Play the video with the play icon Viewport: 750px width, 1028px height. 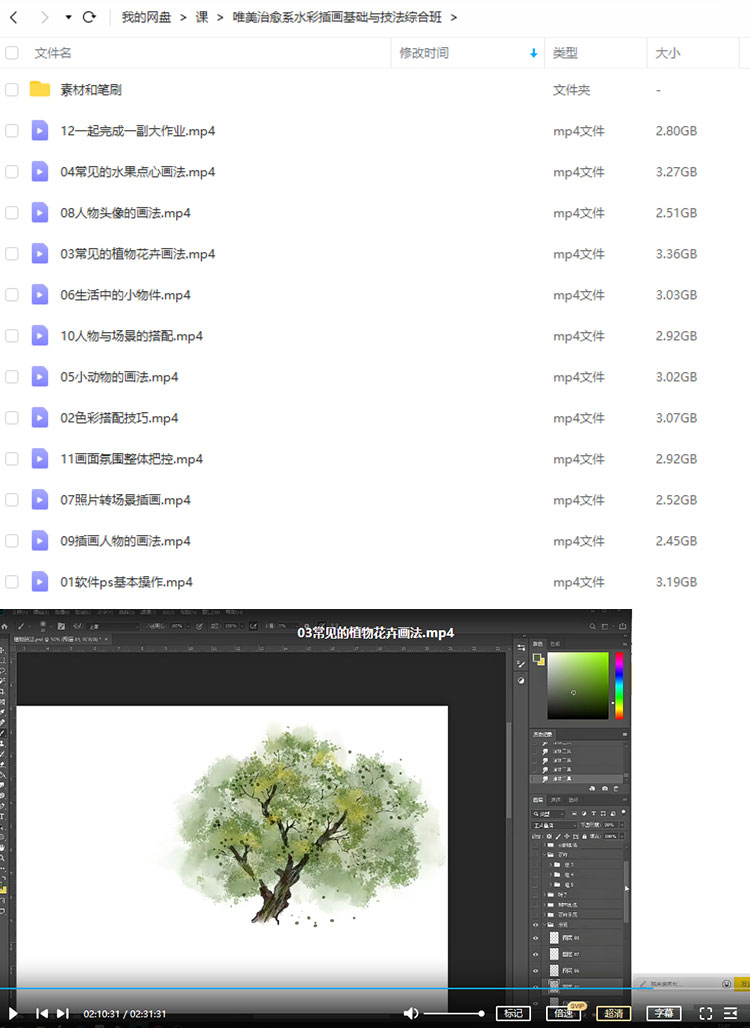click(12, 1013)
